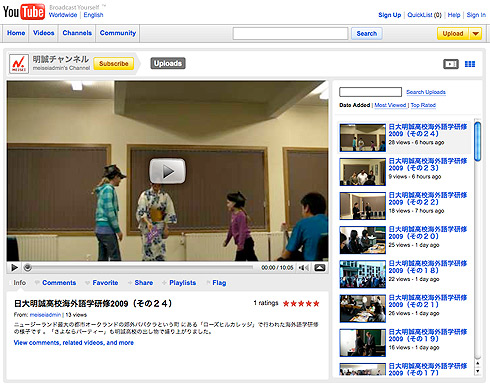Click the Search Uploads text field
This screenshot has width=490, height=385.
tap(370, 92)
